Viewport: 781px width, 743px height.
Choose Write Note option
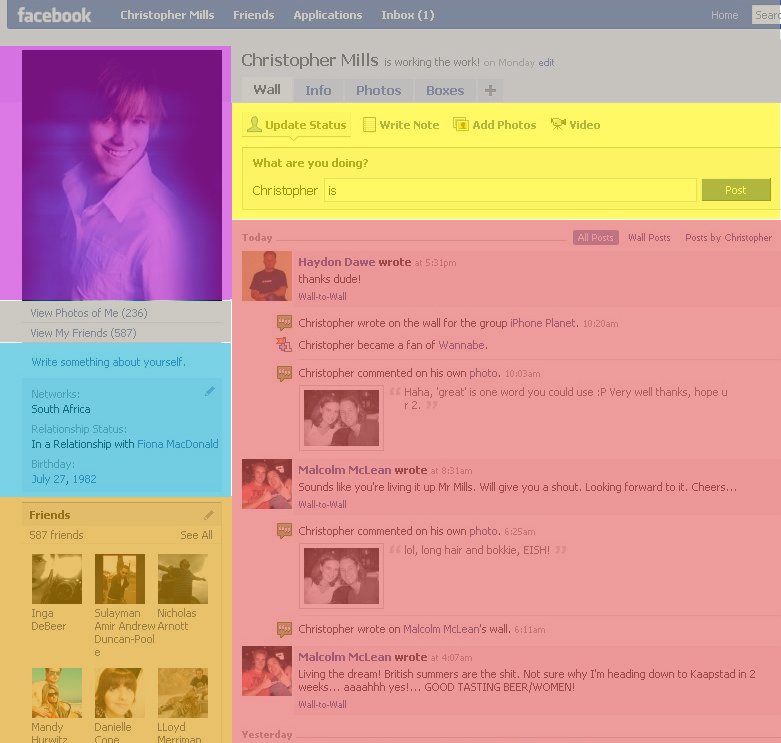409,125
